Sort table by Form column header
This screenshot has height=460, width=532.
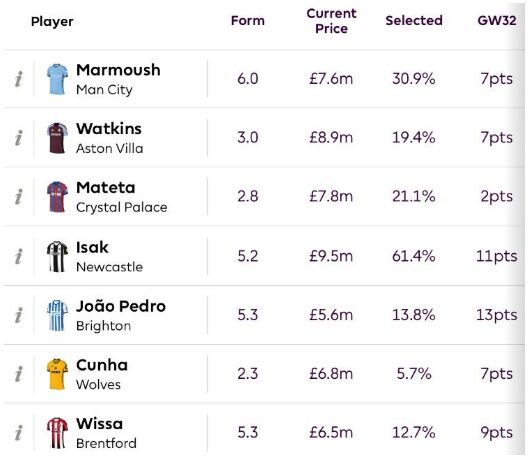[248, 21]
